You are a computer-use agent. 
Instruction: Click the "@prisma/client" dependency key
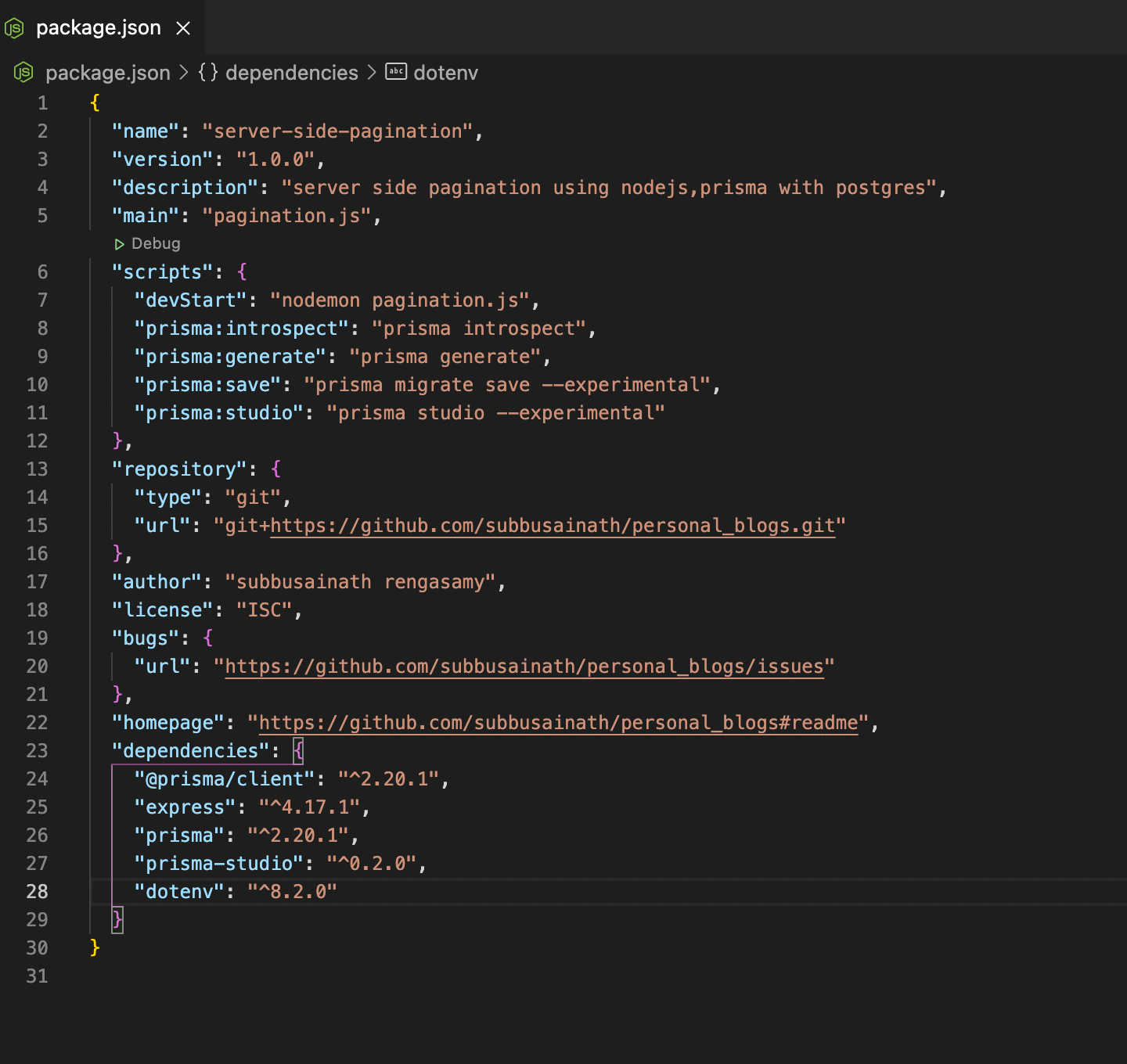pos(225,778)
